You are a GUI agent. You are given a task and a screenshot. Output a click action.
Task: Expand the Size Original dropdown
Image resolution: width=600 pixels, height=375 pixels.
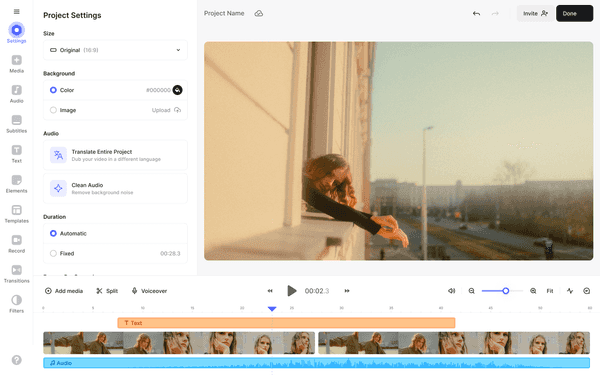(x=115, y=50)
